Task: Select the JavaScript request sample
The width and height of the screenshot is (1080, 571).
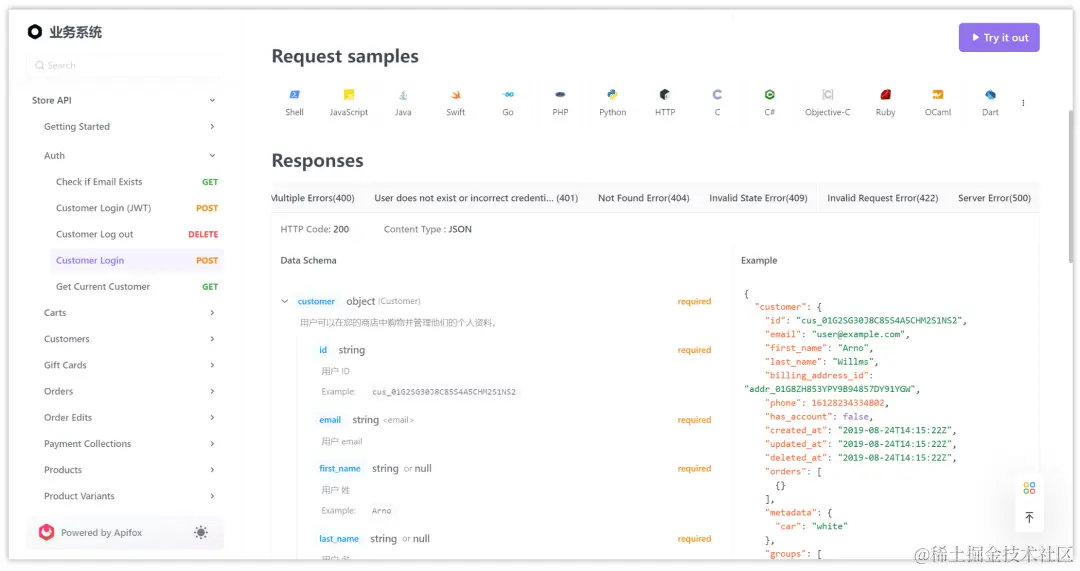Action: (x=349, y=102)
